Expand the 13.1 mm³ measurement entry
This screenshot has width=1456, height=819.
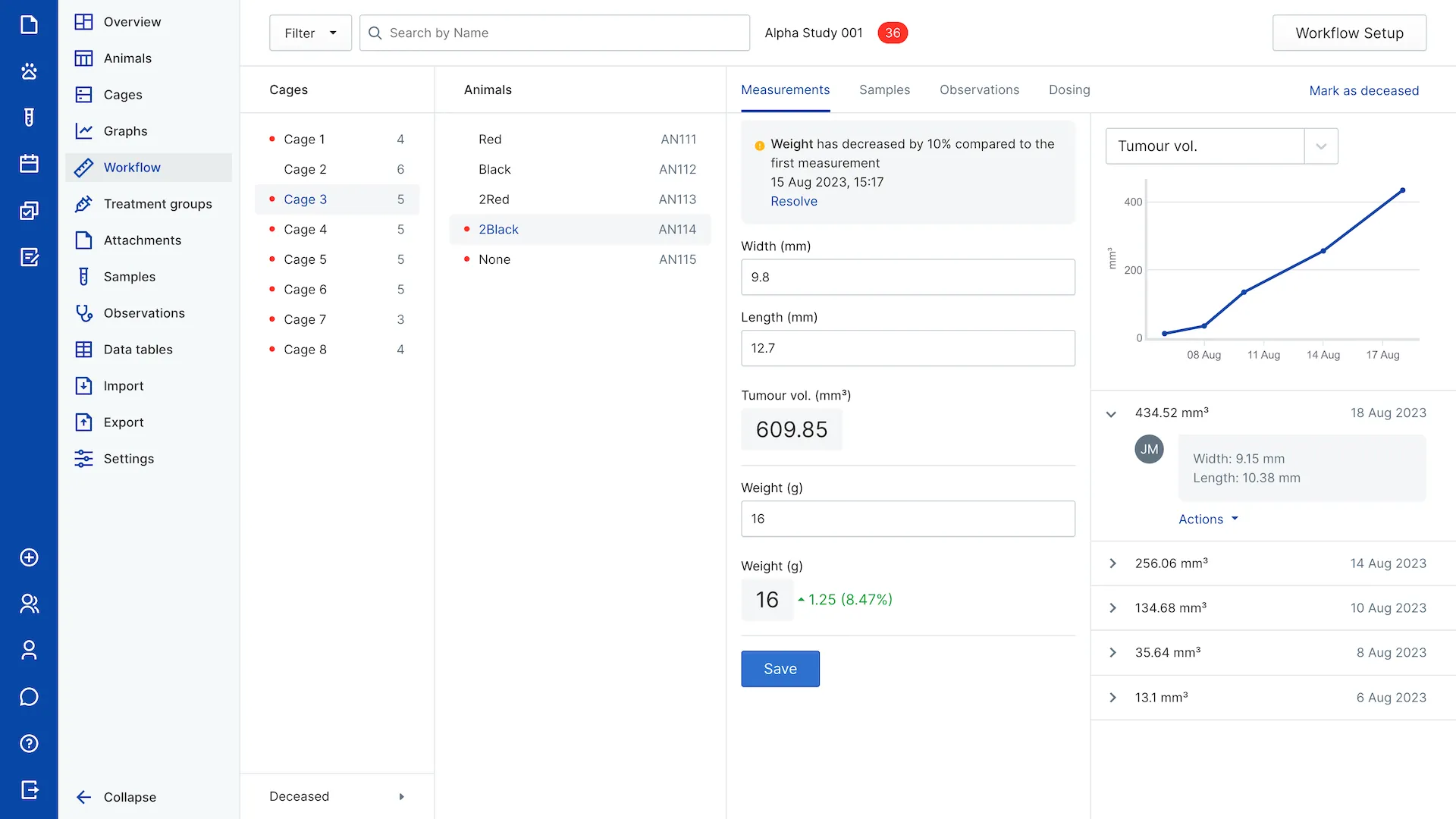click(1112, 698)
